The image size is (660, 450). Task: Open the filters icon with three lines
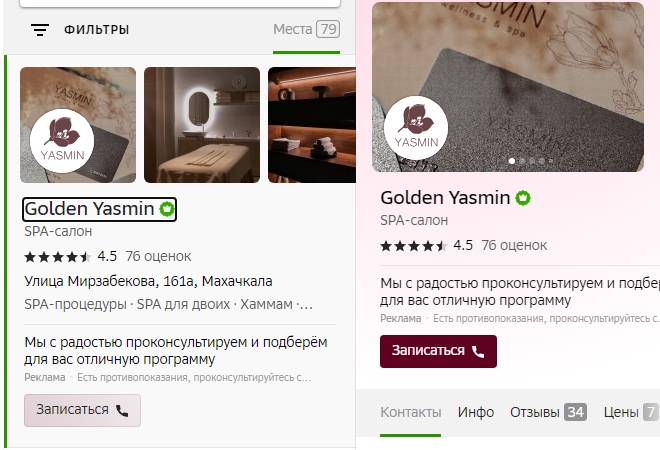[40, 30]
